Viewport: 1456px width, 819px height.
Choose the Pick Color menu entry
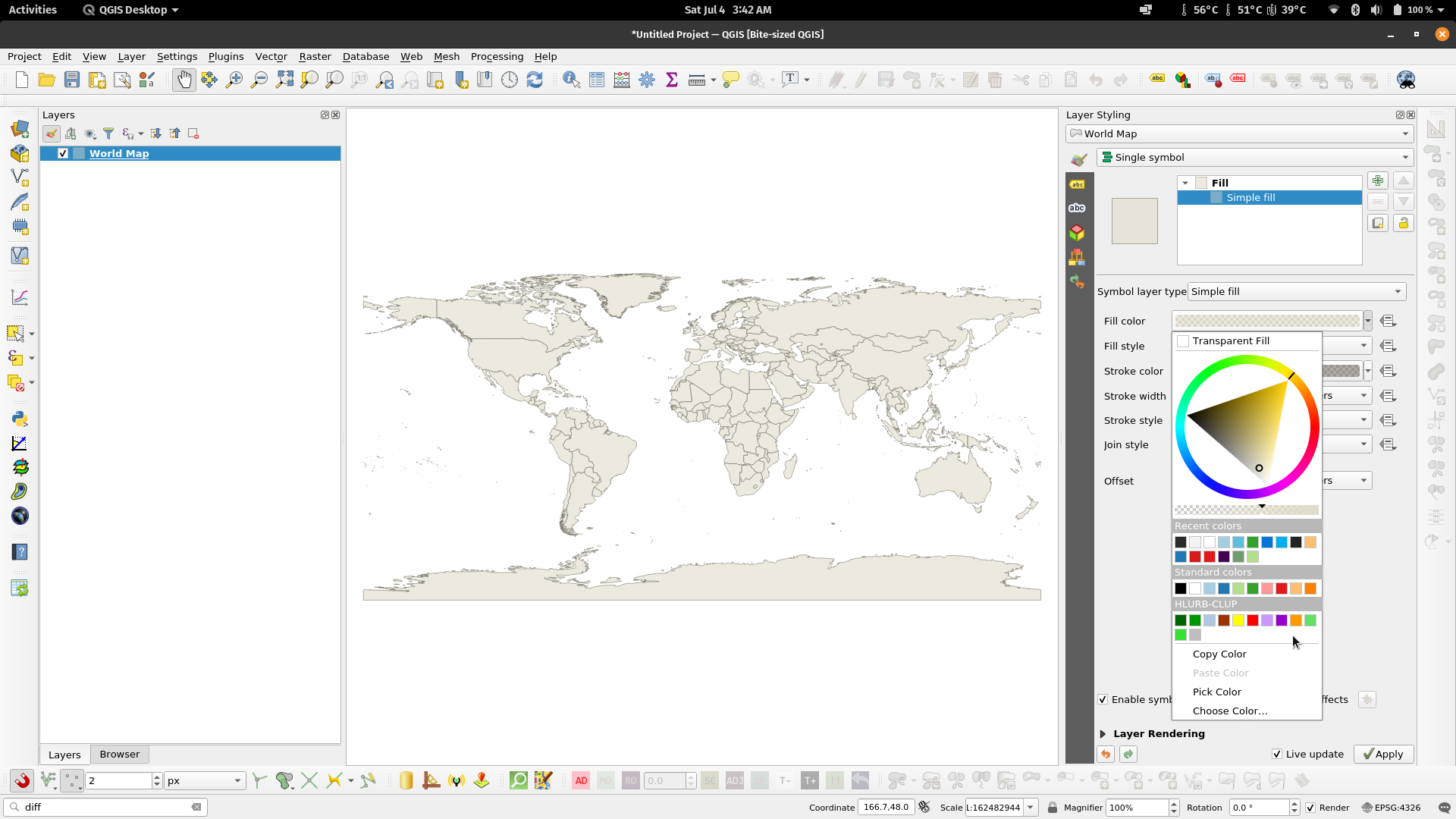coord(1216,692)
